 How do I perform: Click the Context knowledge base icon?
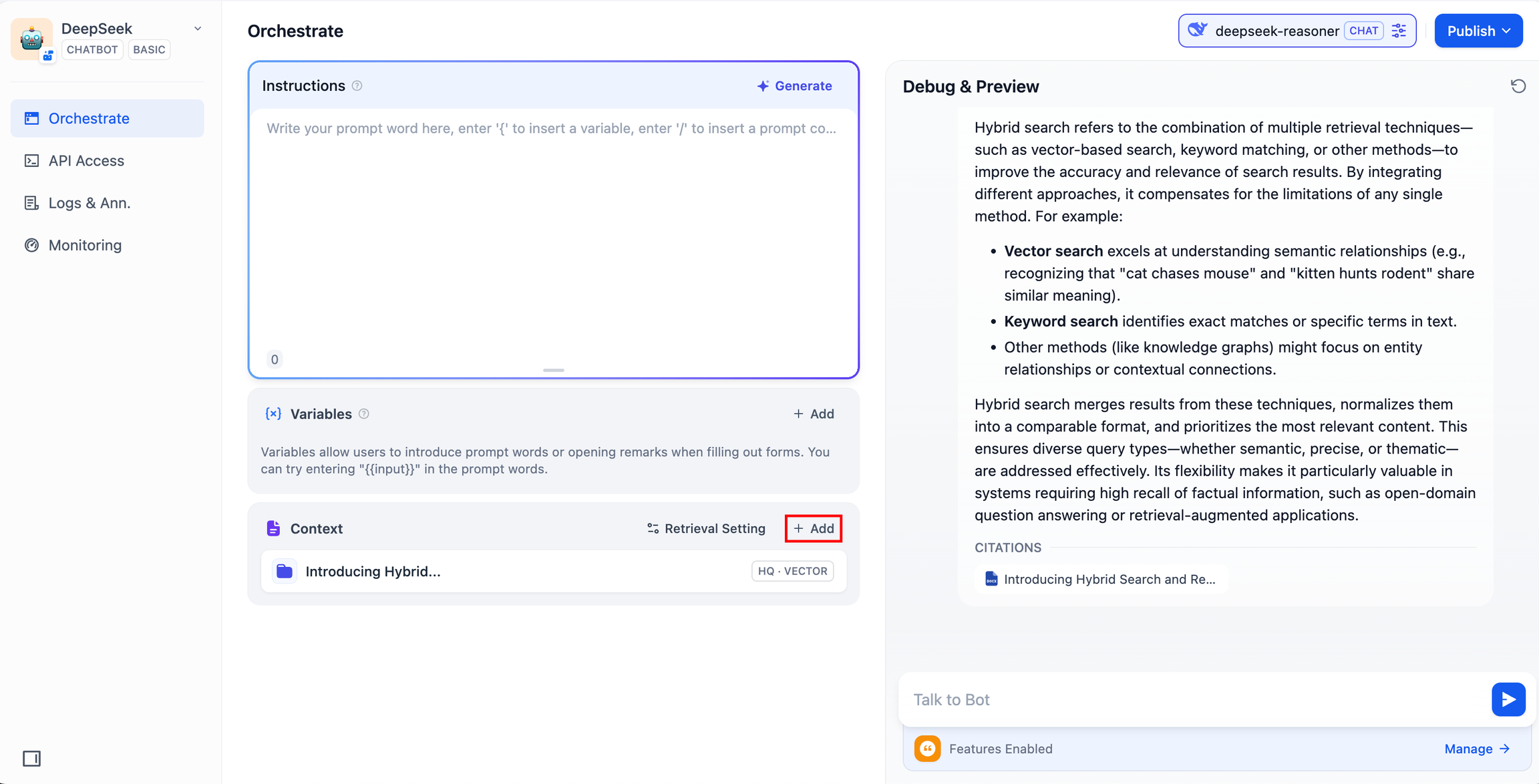pyautogui.click(x=285, y=571)
